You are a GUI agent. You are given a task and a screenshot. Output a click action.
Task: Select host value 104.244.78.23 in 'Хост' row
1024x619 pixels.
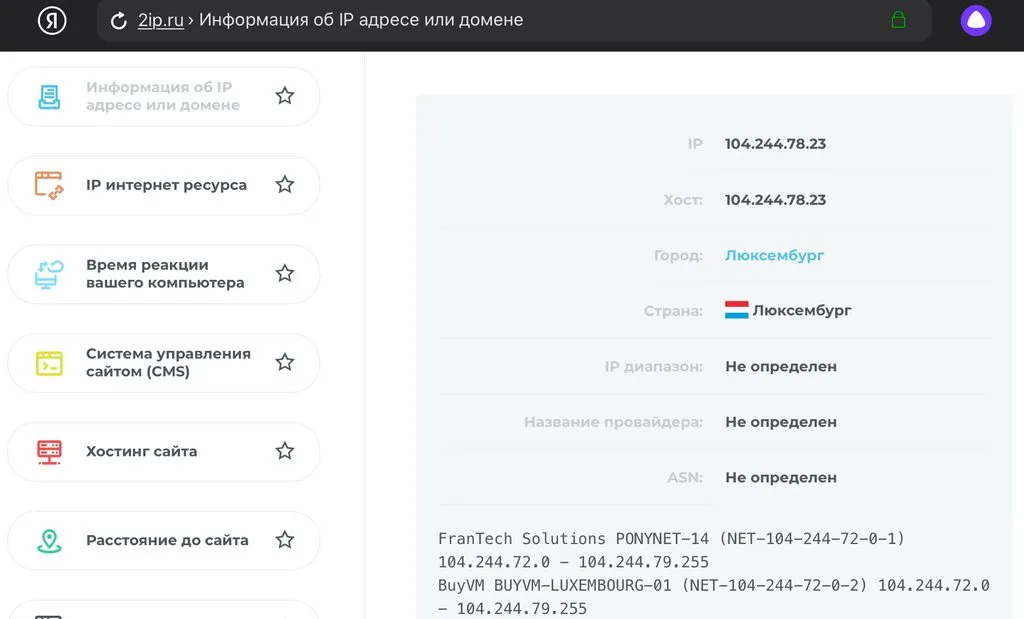point(775,200)
